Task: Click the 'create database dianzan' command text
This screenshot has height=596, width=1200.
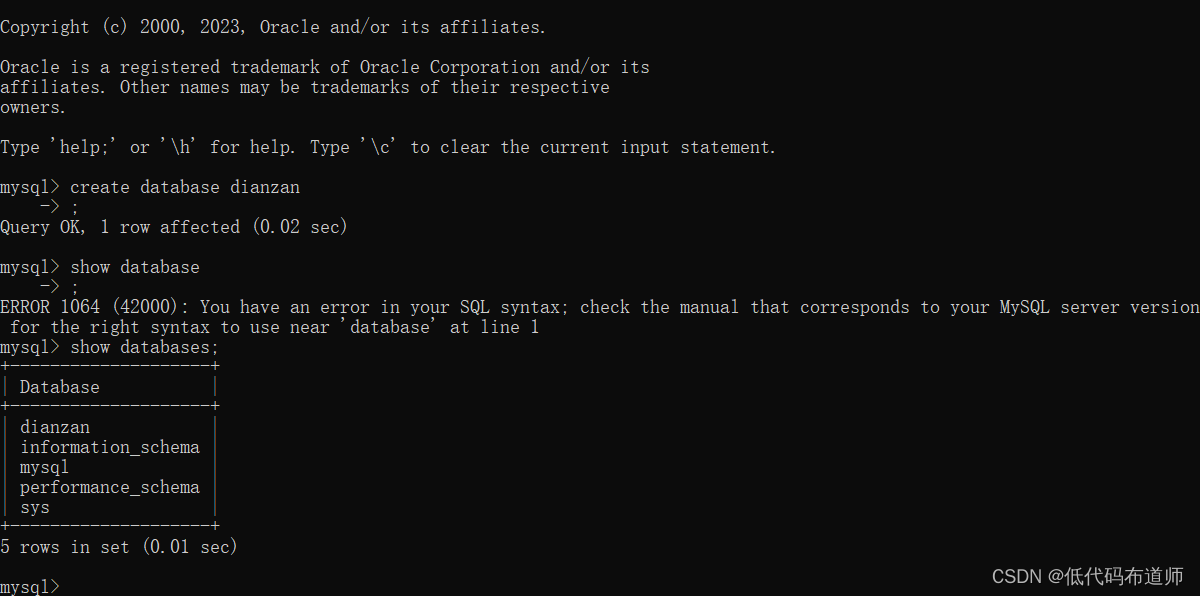Action: pyautogui.click(x=185, y=187)
